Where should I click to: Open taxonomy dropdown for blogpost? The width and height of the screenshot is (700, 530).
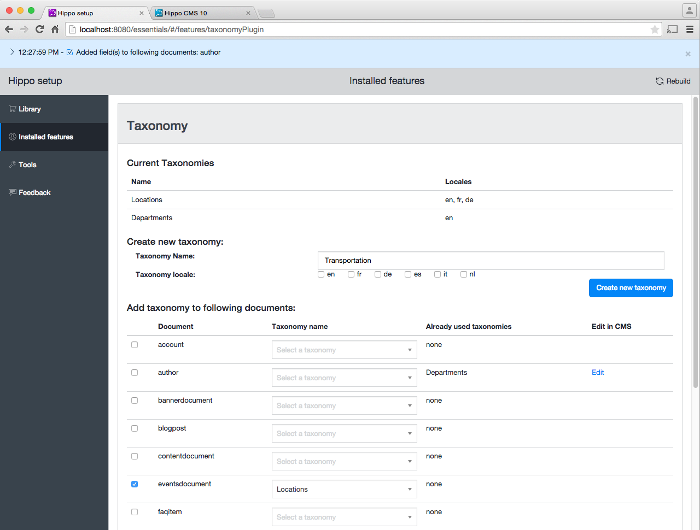click(344, 434)
